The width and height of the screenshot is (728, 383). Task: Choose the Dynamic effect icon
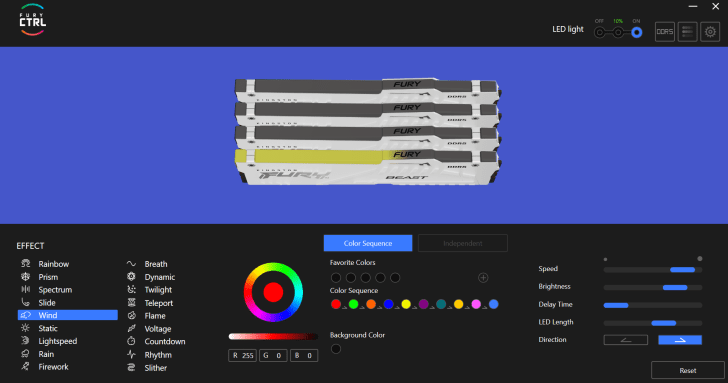tap(131, 277)
